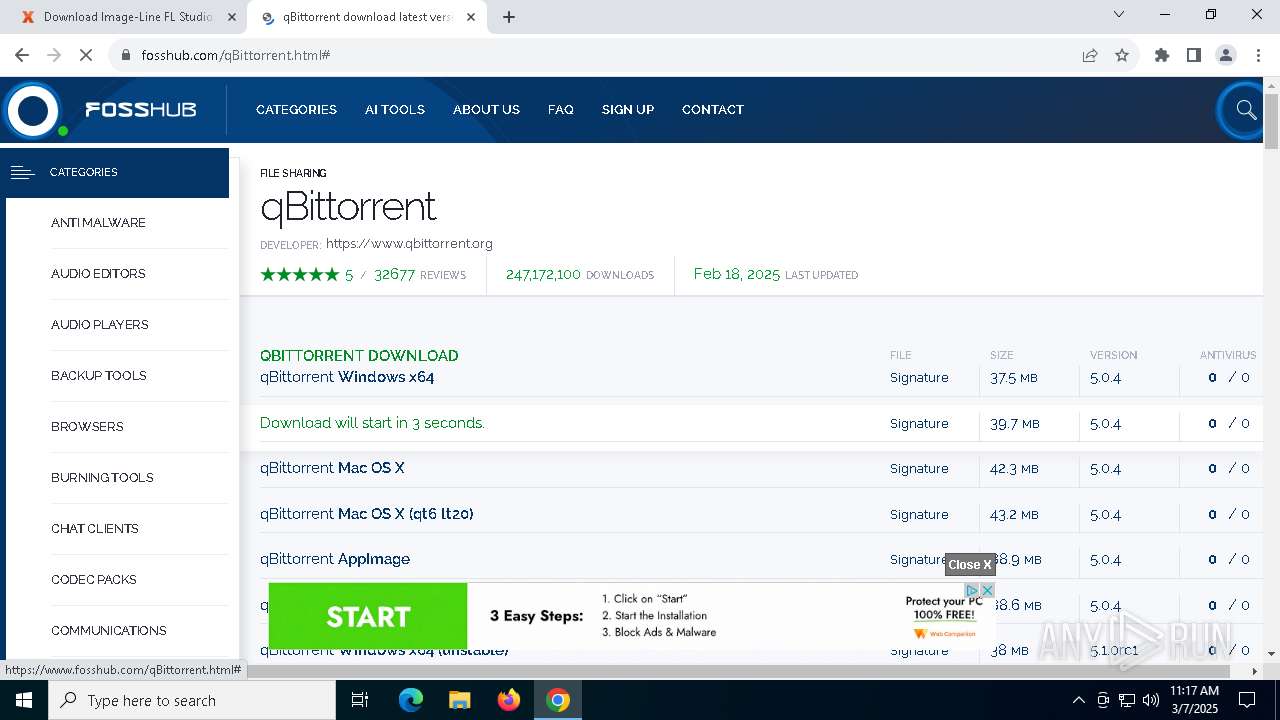The width and height of the screenshot is (1280, 720).
Task: Open the Windows Start menu
Action: click(24, 700)
